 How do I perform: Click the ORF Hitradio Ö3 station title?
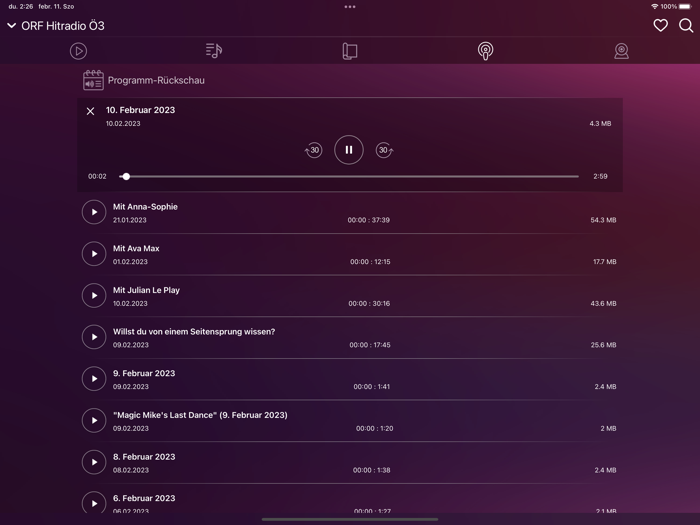coord(63,26)
